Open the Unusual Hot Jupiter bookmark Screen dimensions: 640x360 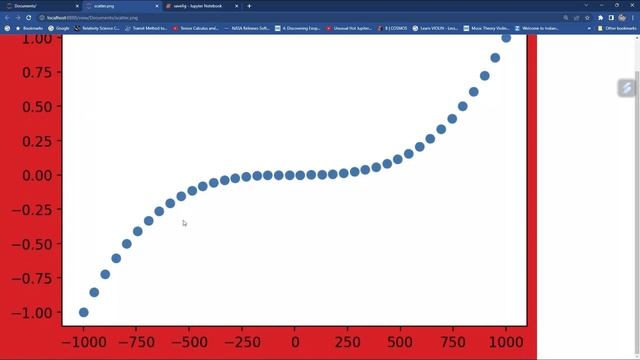point(349,28)
